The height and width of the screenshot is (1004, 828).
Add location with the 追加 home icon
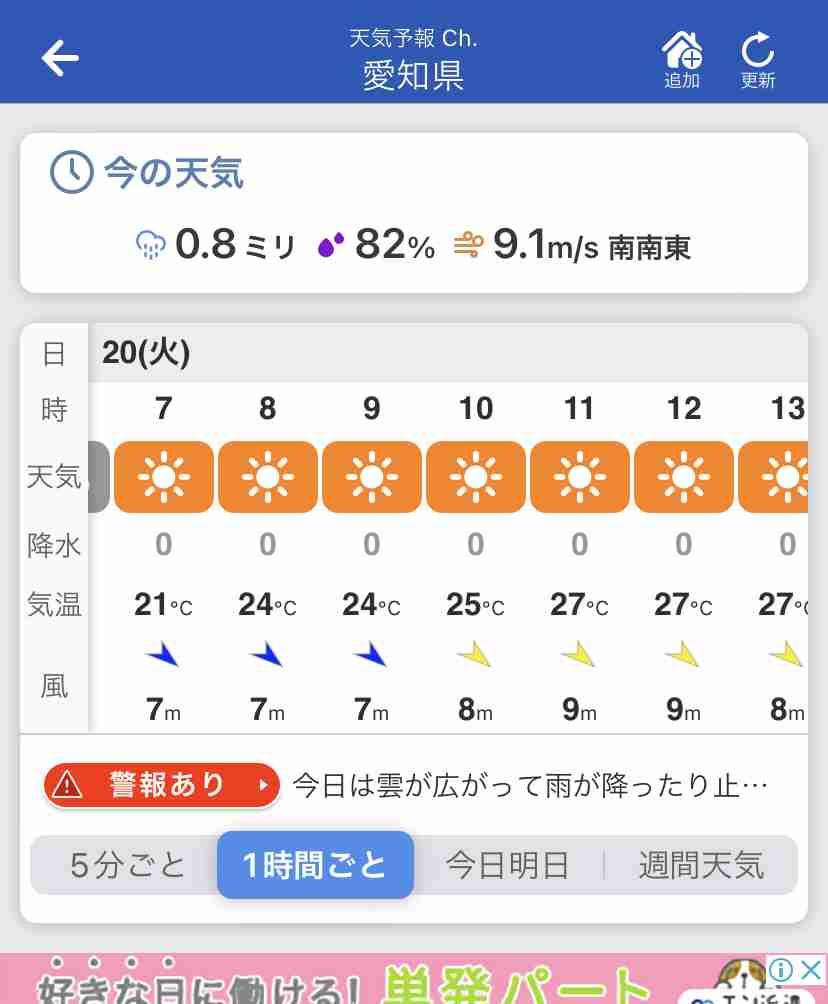[x=681, y=60]
